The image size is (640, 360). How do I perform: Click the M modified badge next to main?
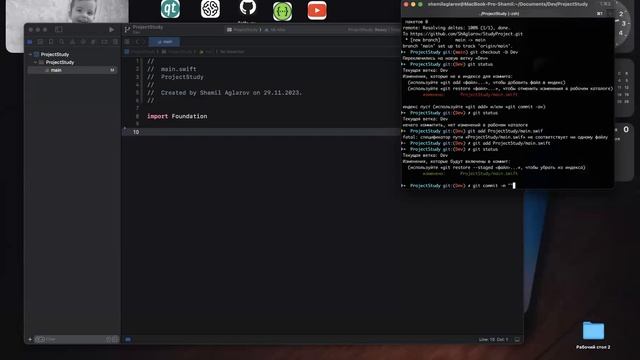point(112,70)
